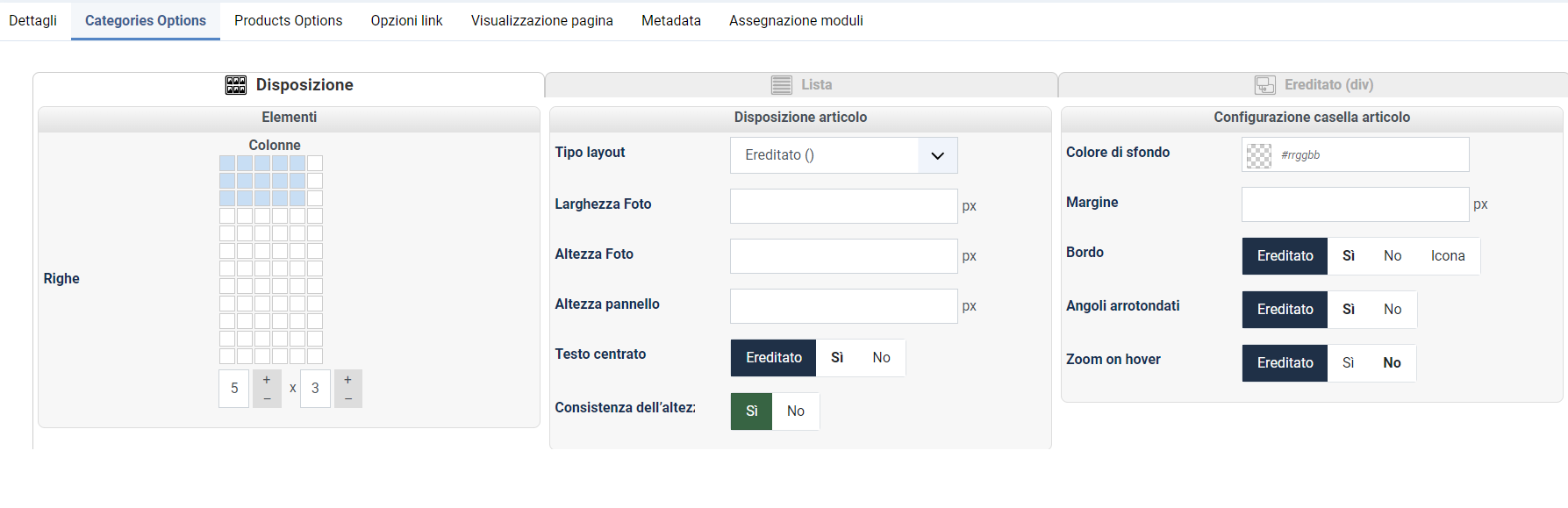Decrease columns with the minus stepper
Viewport: 1568px width, 508px height.
point(267,398)
